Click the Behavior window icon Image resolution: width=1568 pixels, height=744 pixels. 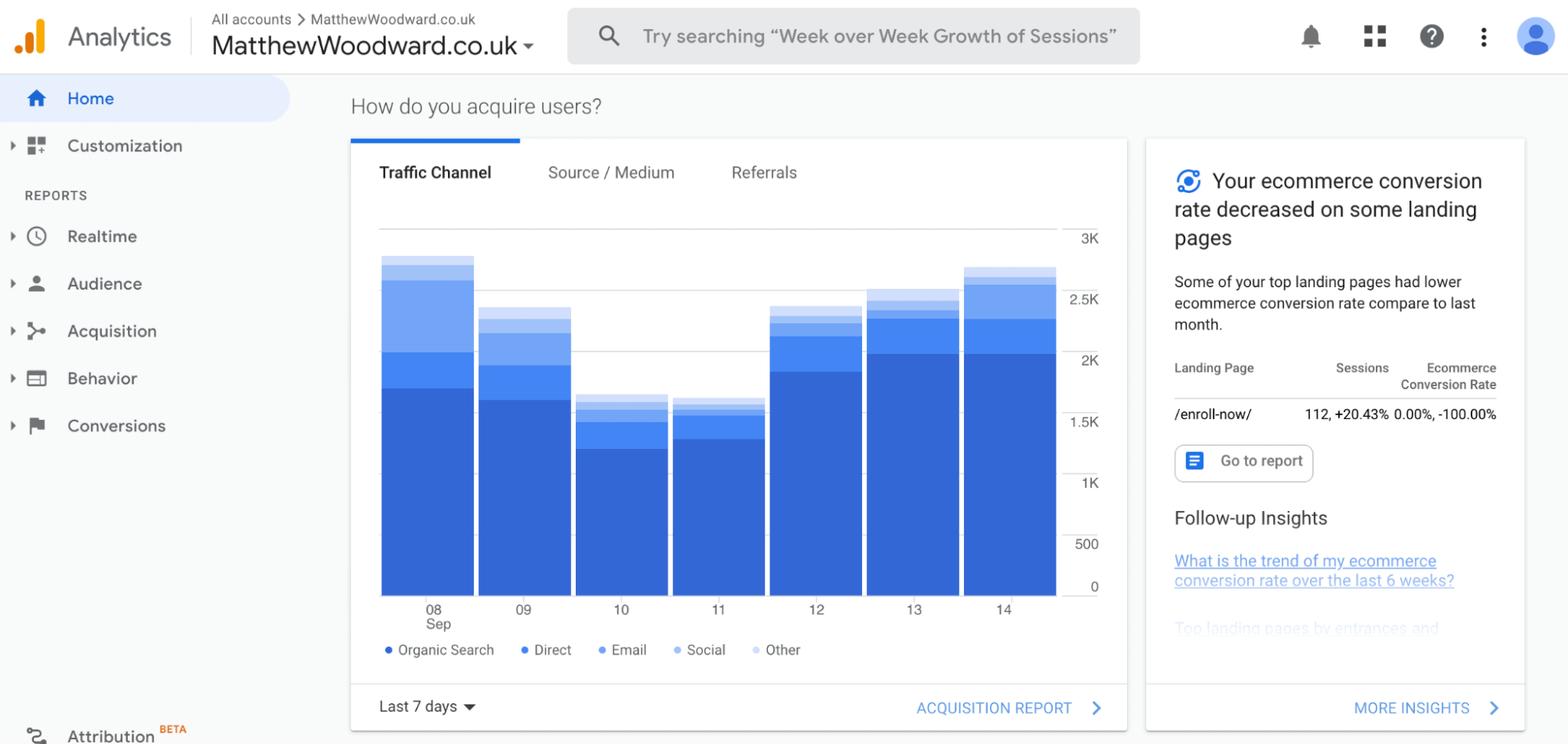coord(36,378)
